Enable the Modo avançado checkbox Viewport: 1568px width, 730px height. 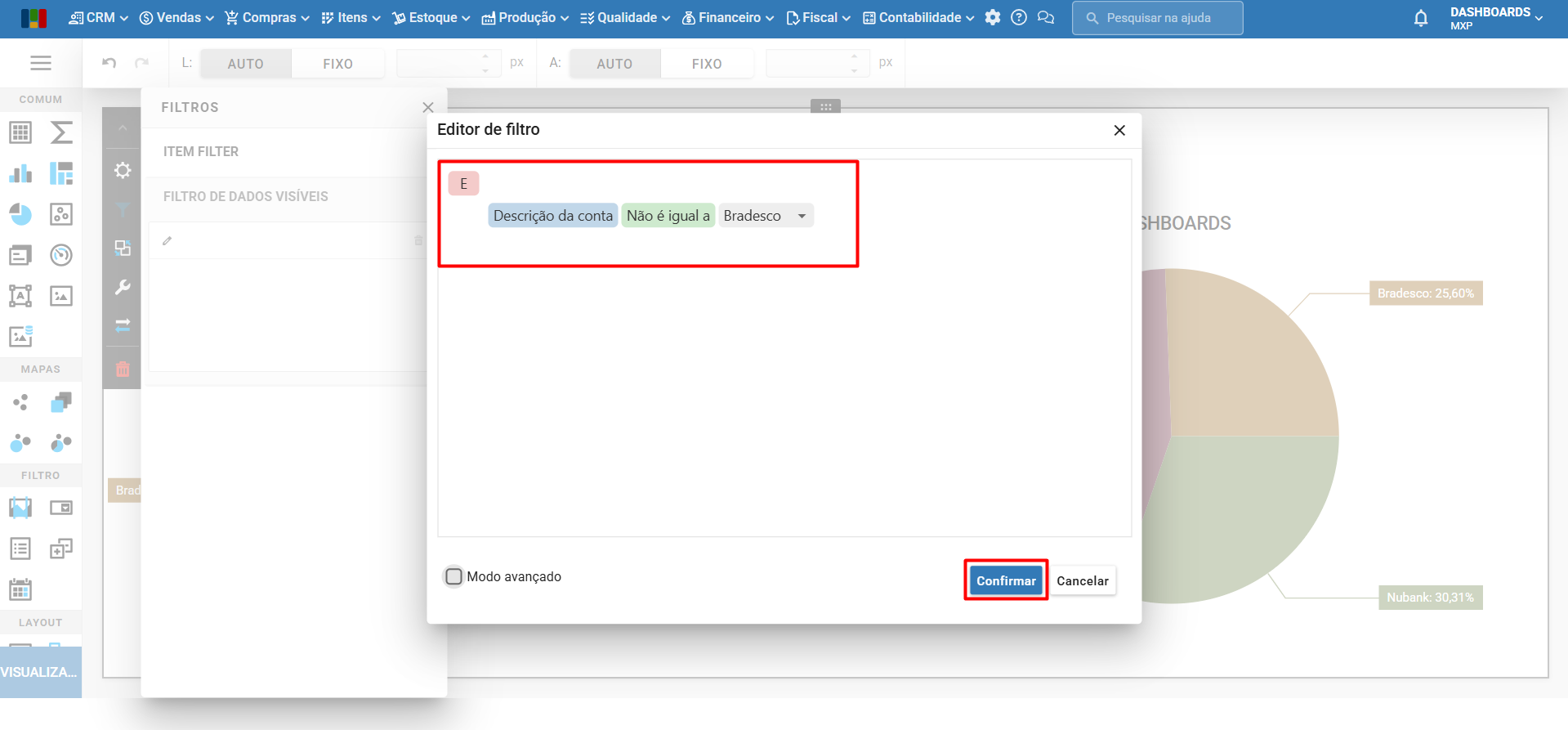(x=453, y=576)
